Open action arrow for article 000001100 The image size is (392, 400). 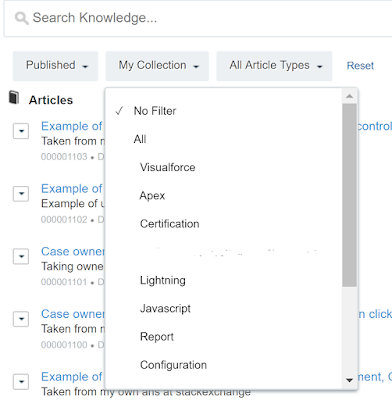coord(21,319)
